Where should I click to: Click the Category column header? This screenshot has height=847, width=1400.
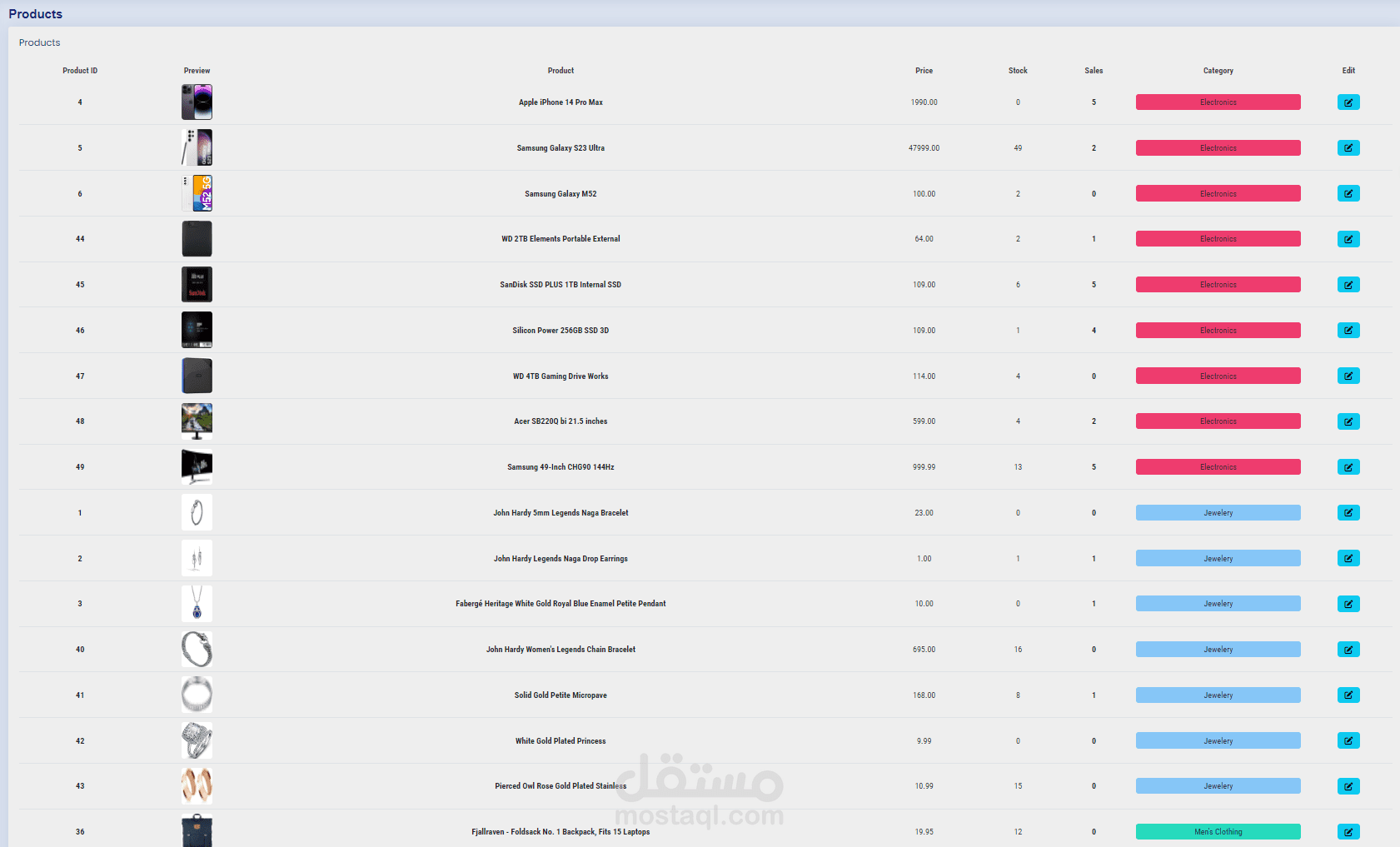[1218, 71]
